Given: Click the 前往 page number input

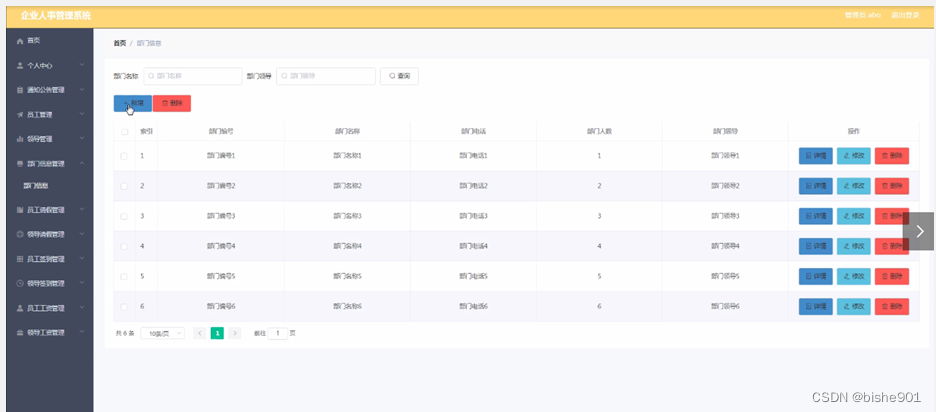Looking at the screenshot, I should pyautogui.click(x=278, y=333).
